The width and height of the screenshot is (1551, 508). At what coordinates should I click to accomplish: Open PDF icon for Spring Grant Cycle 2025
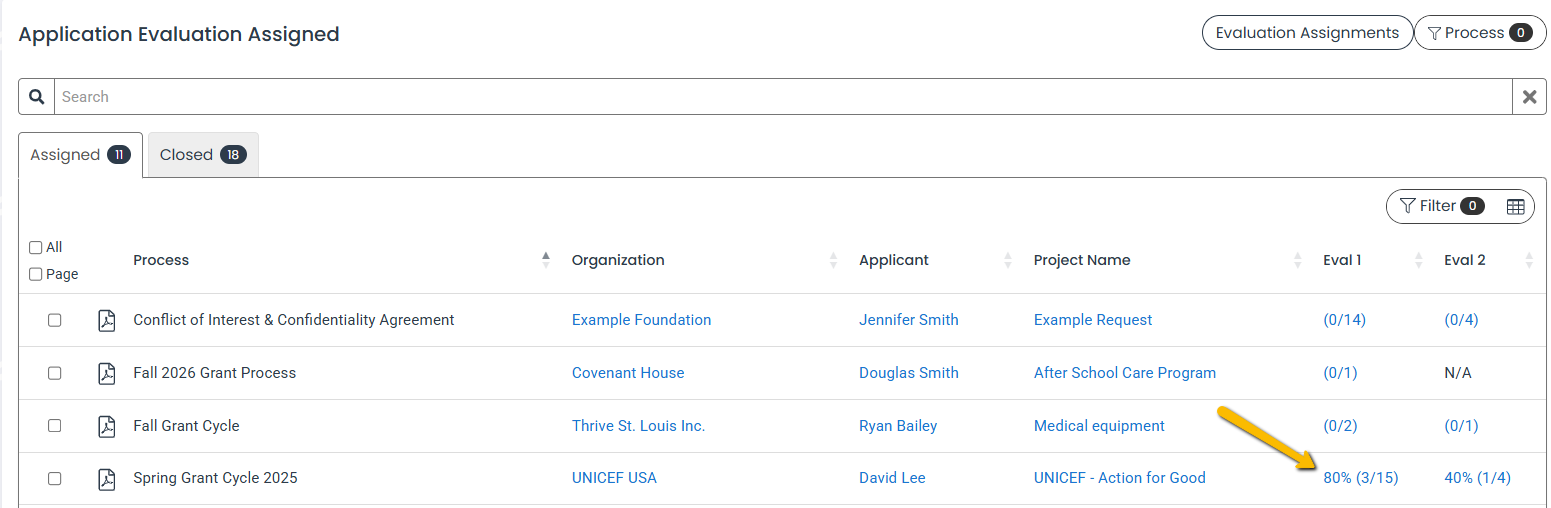[106, 479]
